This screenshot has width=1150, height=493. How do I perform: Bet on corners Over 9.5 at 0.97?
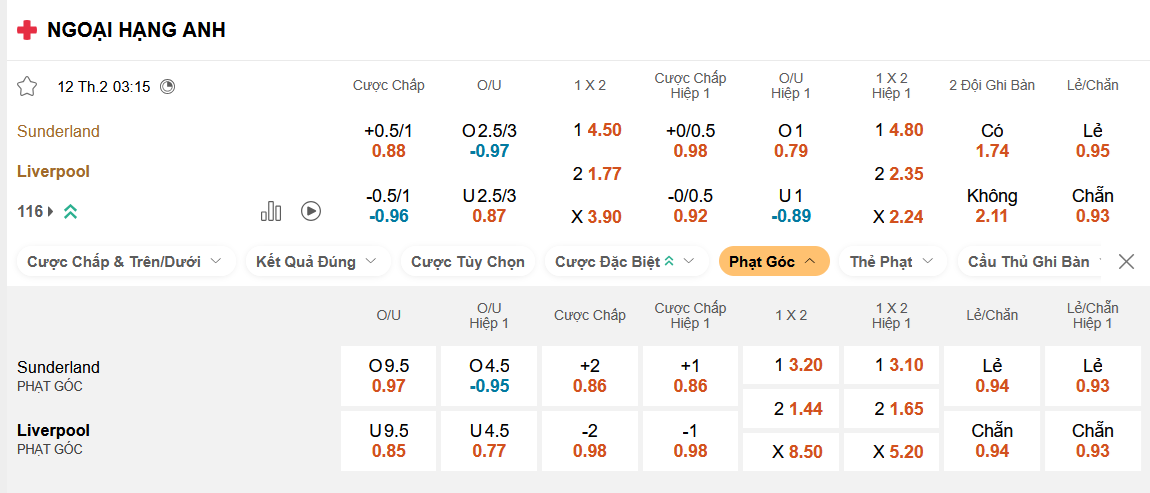click(x=389, y=376)
